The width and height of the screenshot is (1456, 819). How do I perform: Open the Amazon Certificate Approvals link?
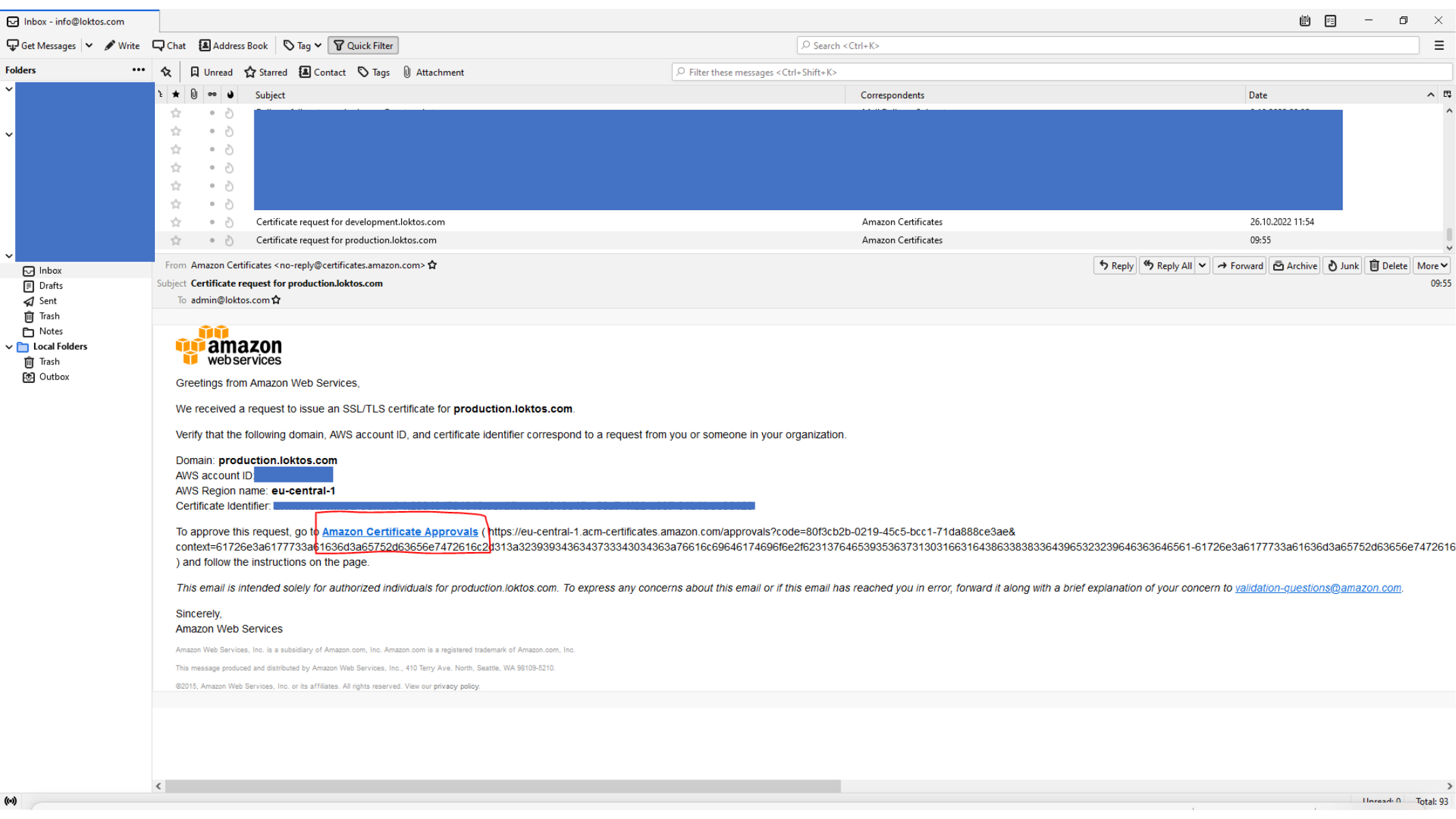click(x=400, y=532)
